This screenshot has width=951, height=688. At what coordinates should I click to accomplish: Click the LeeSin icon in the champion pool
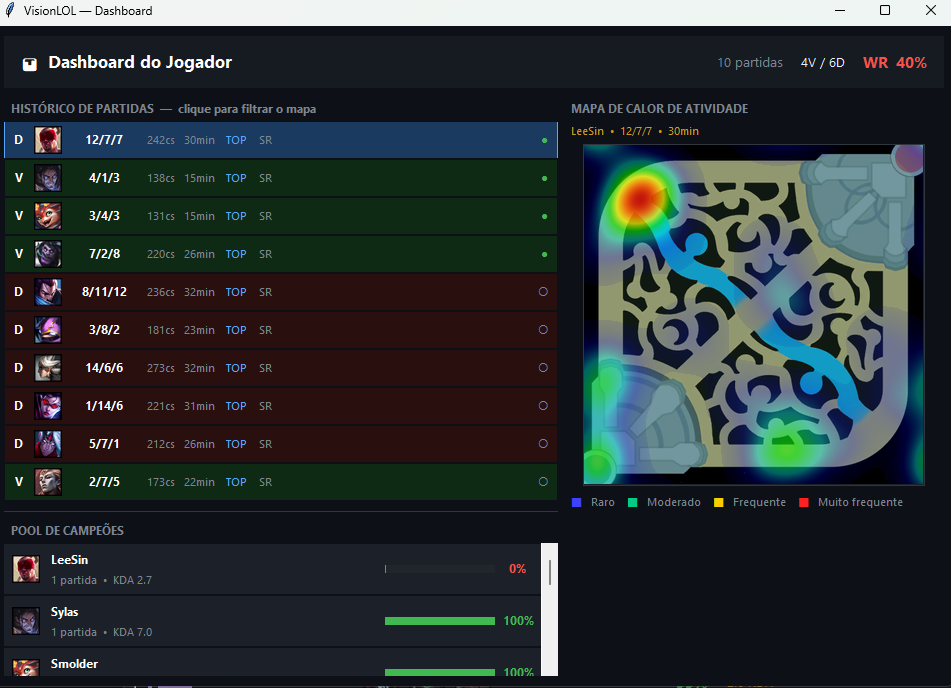[25, 568]
